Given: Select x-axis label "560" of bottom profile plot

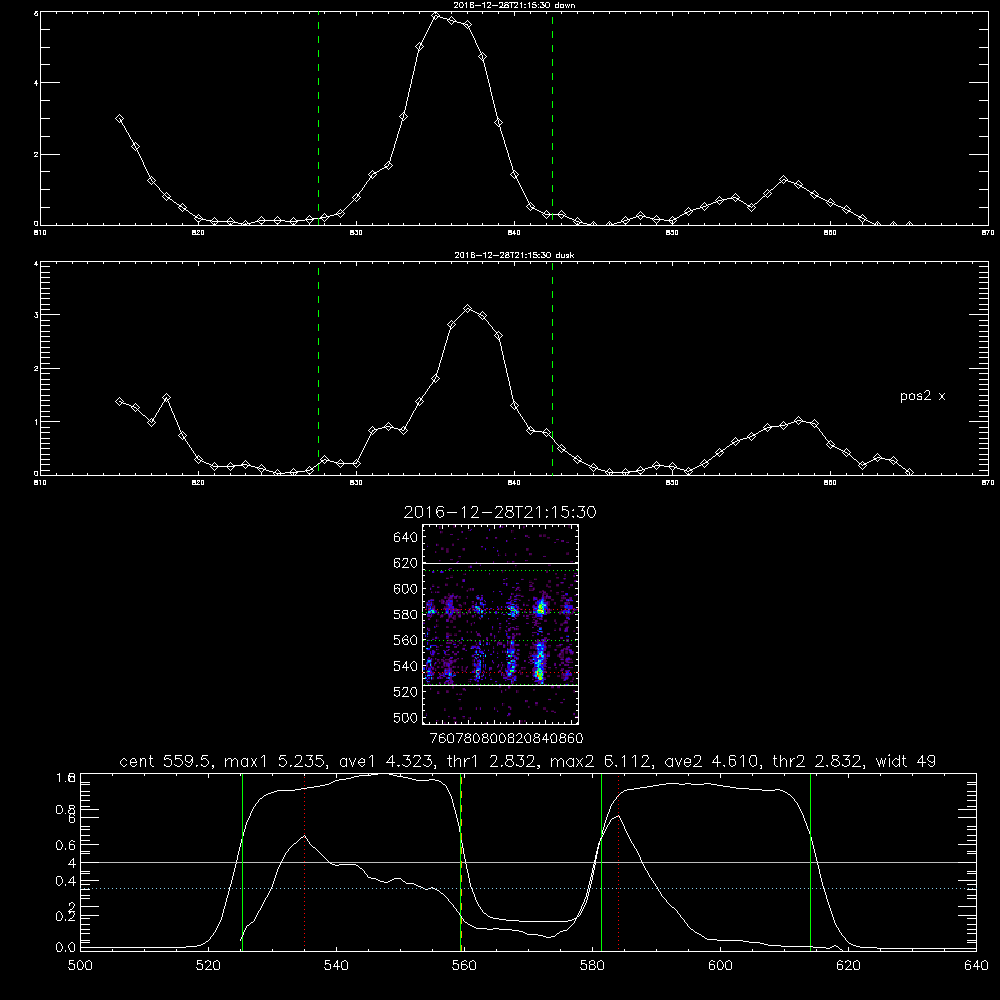Looking at the screenshot, I should tap(464, 966).
